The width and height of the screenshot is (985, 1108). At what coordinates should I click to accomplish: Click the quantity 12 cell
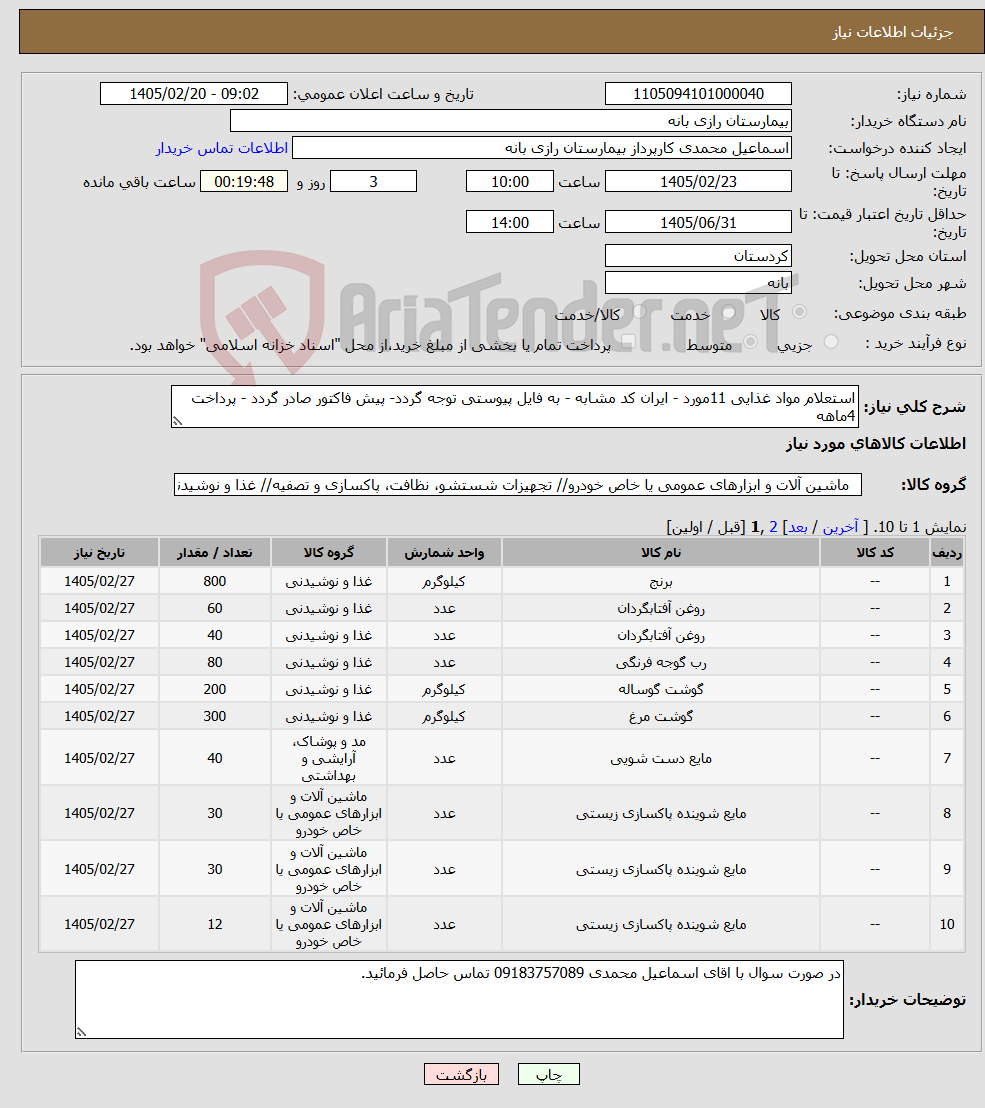(x=215, y=924)
